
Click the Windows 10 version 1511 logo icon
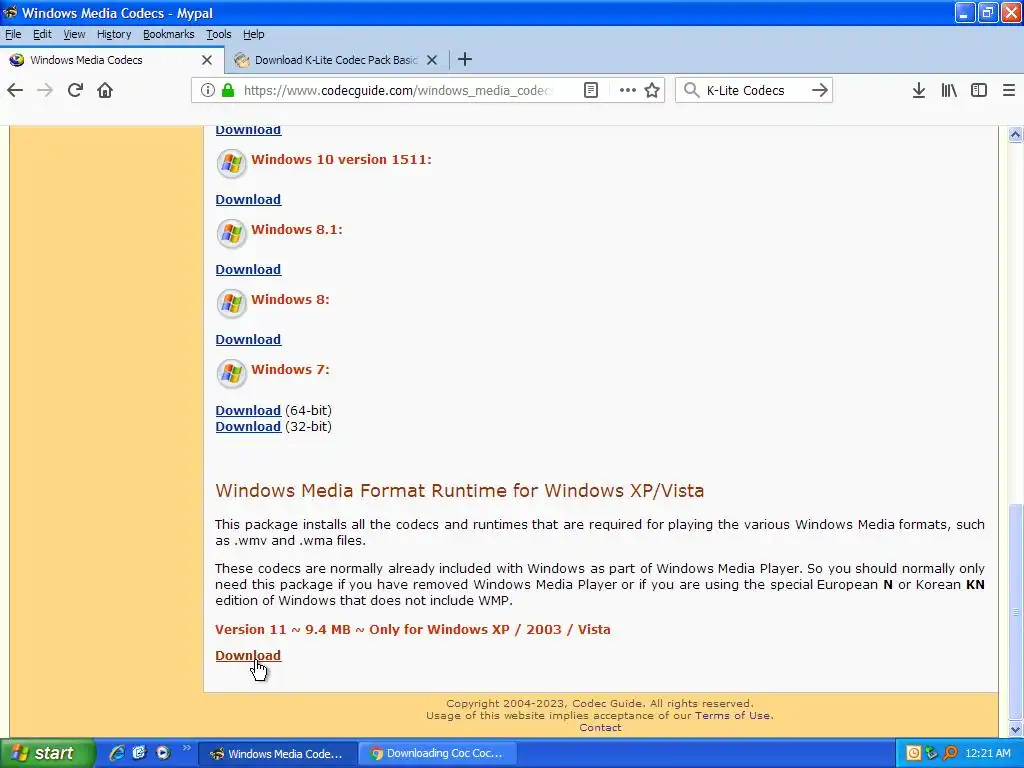[x=231, y=163]
